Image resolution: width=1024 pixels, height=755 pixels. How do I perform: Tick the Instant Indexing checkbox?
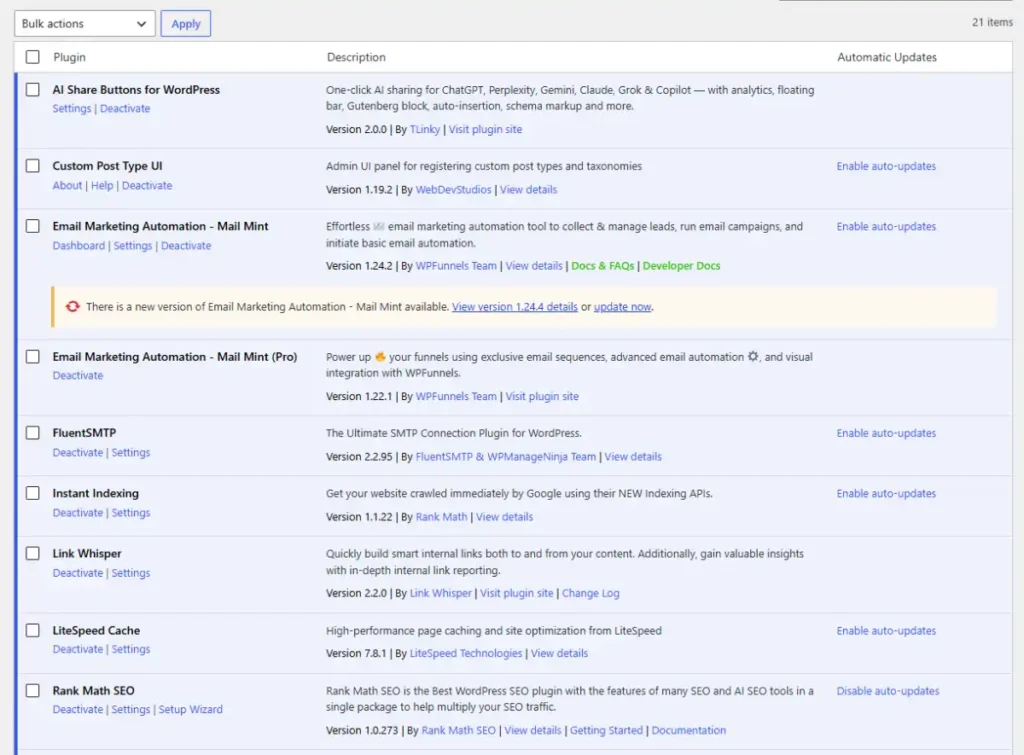tap(33, 493)
